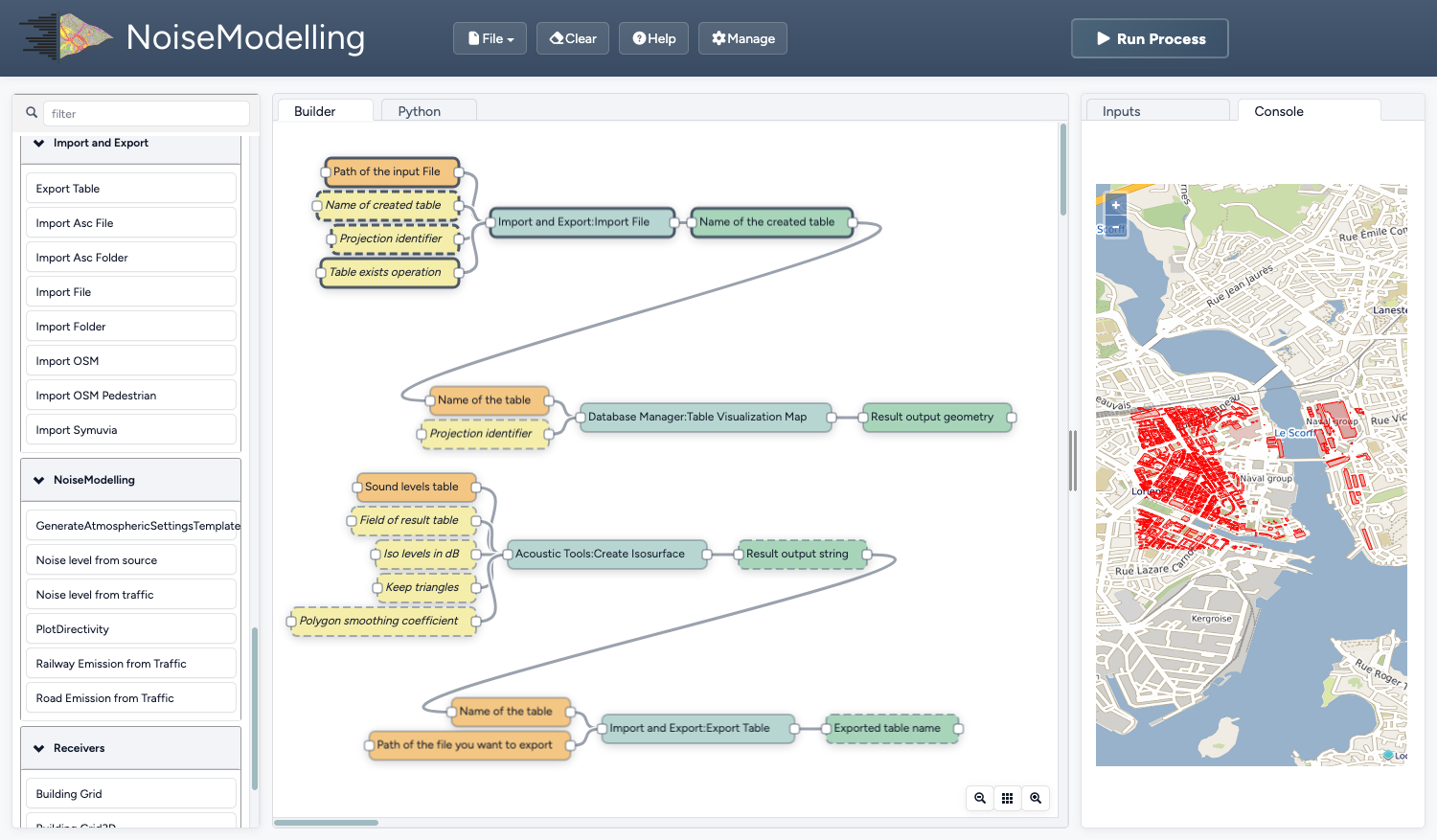Click the grid layout icon in builder
This screenshot has height=840, width=1437.
(x=1008, y=798)
